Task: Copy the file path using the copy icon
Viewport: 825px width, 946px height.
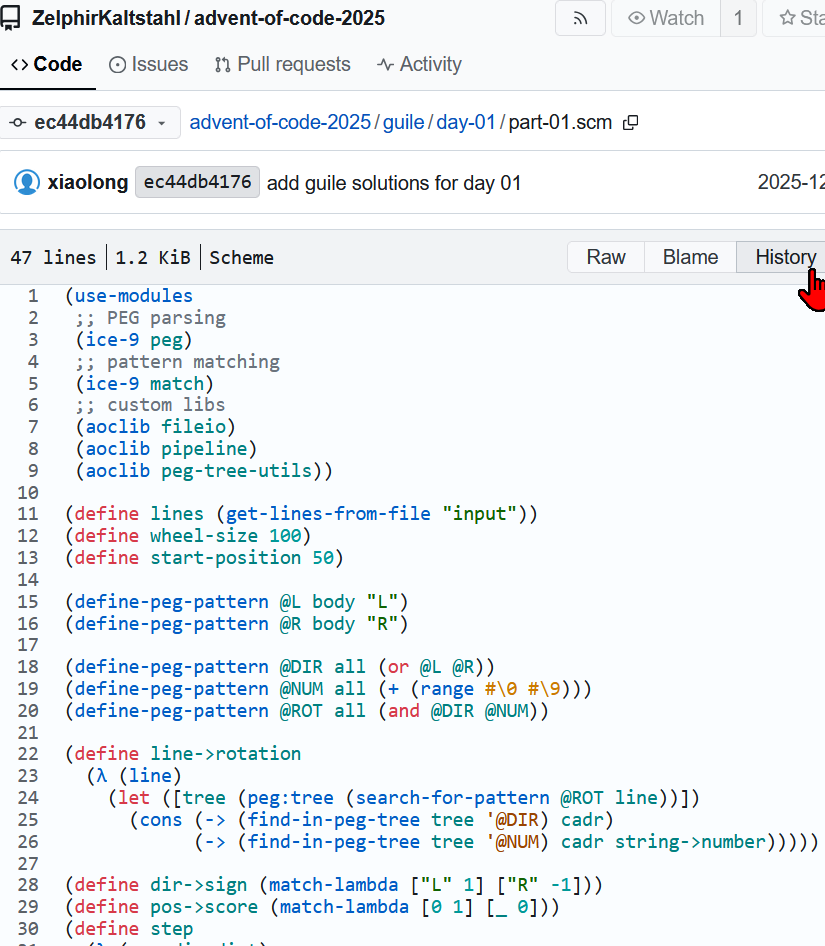Action: pyautogui.click(x=630, y=121)
